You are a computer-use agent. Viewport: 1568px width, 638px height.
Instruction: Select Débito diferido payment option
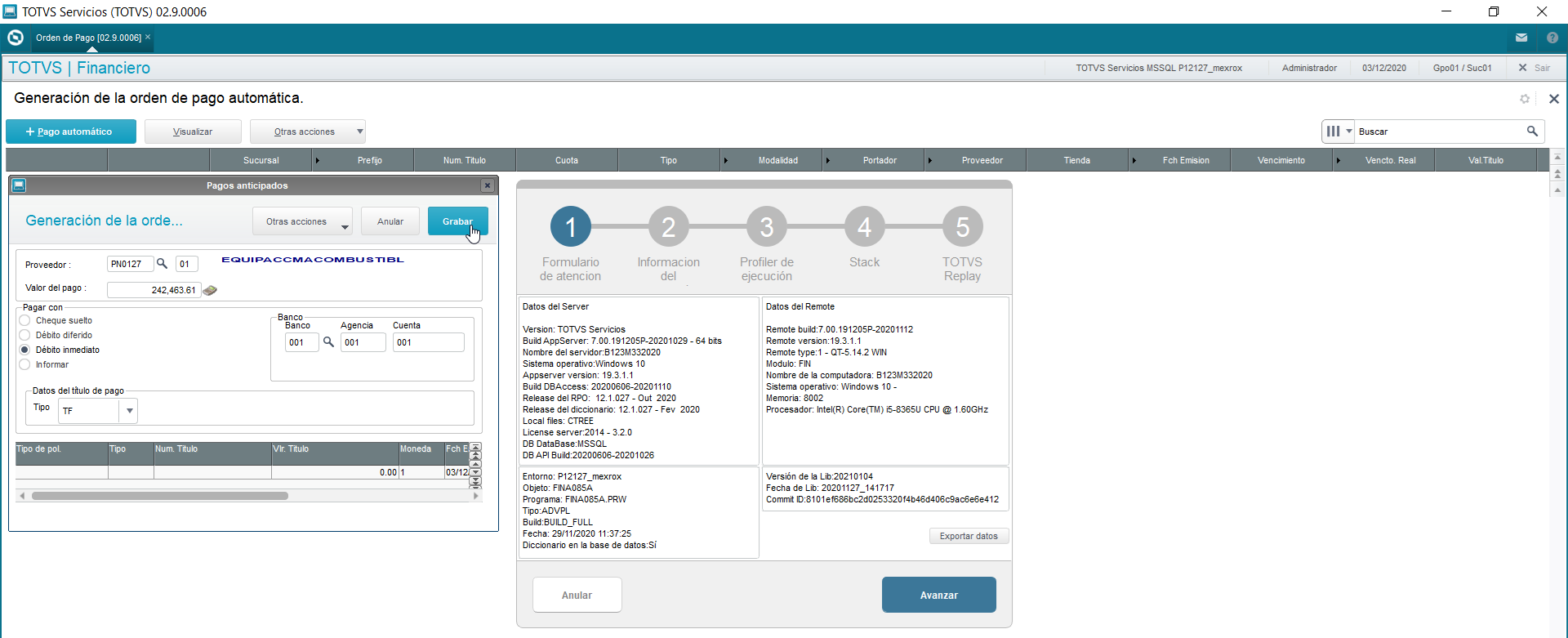click(24, 335)
